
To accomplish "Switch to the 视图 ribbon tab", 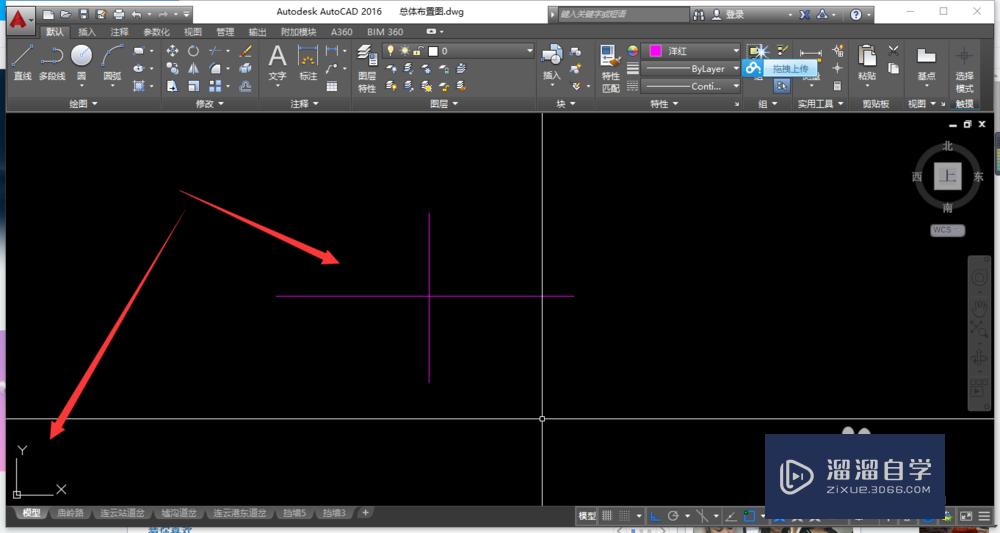I will (x=193, y=32).
